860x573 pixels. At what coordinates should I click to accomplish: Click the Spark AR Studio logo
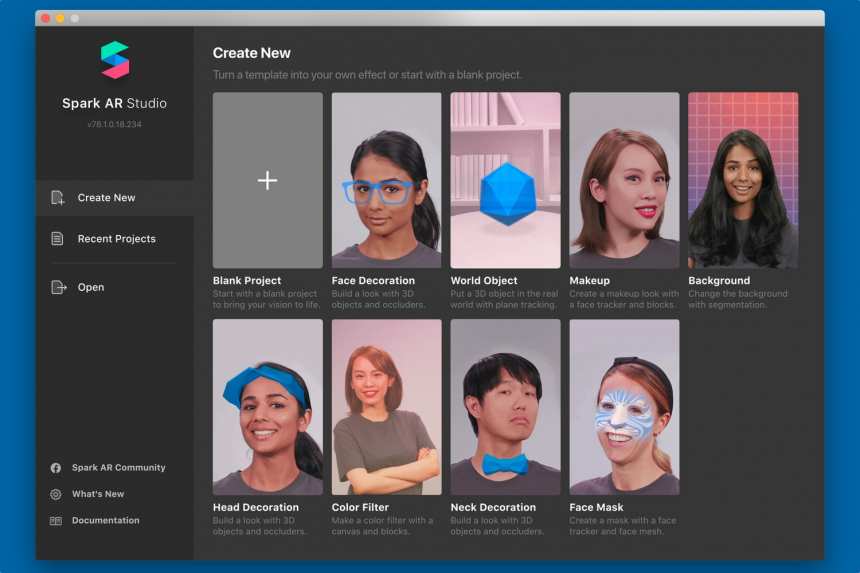click(x=115, y=60)
